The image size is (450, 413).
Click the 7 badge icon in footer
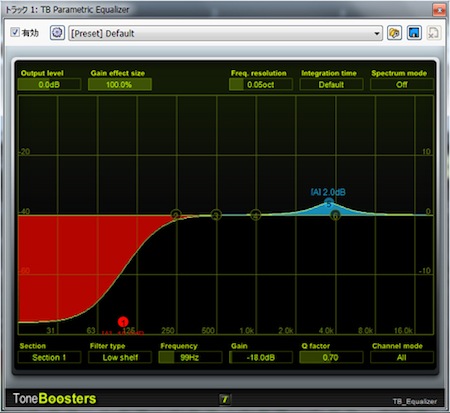click(225, 399)
